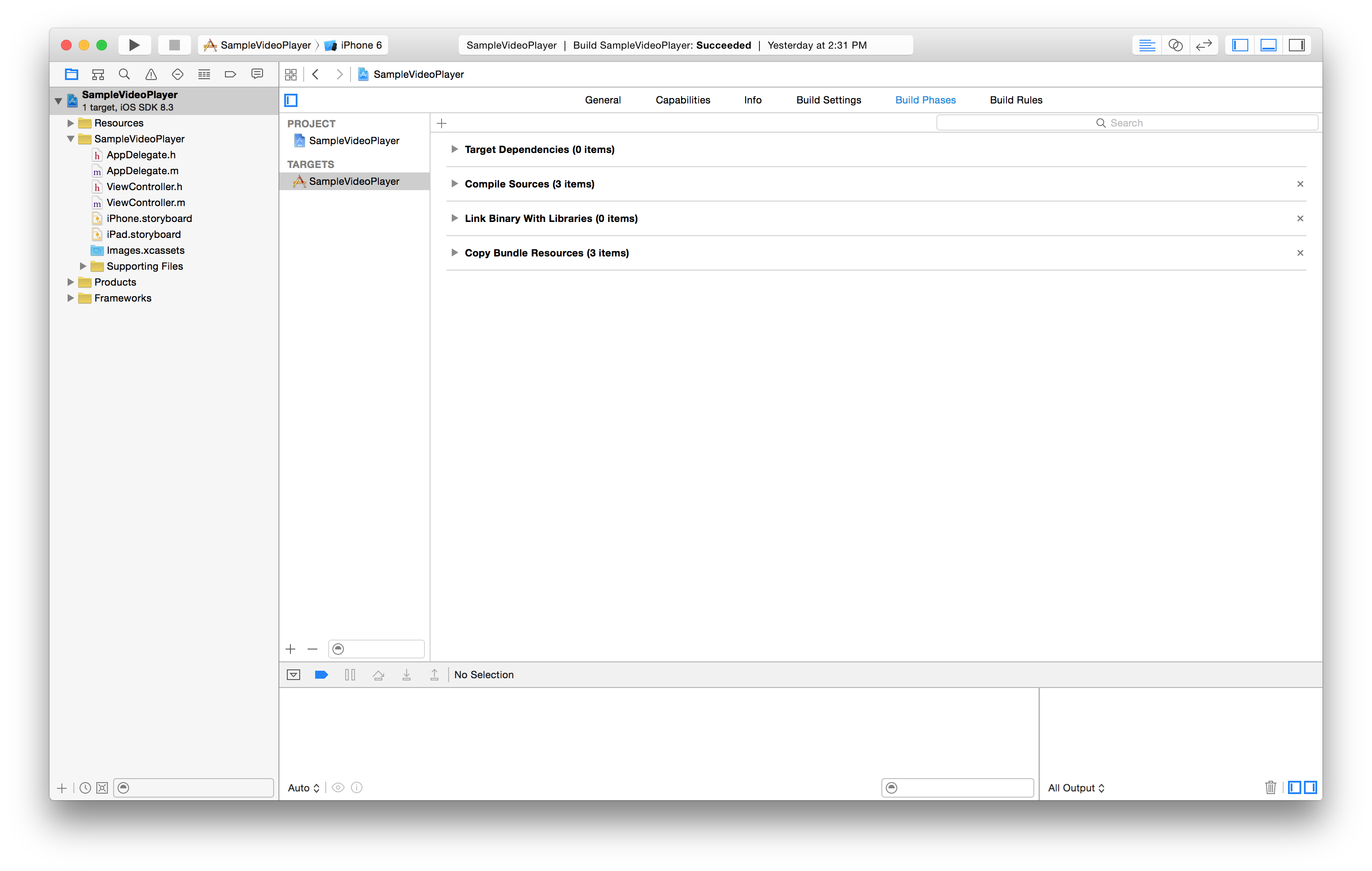Clear console with the trash icon

1270,787
